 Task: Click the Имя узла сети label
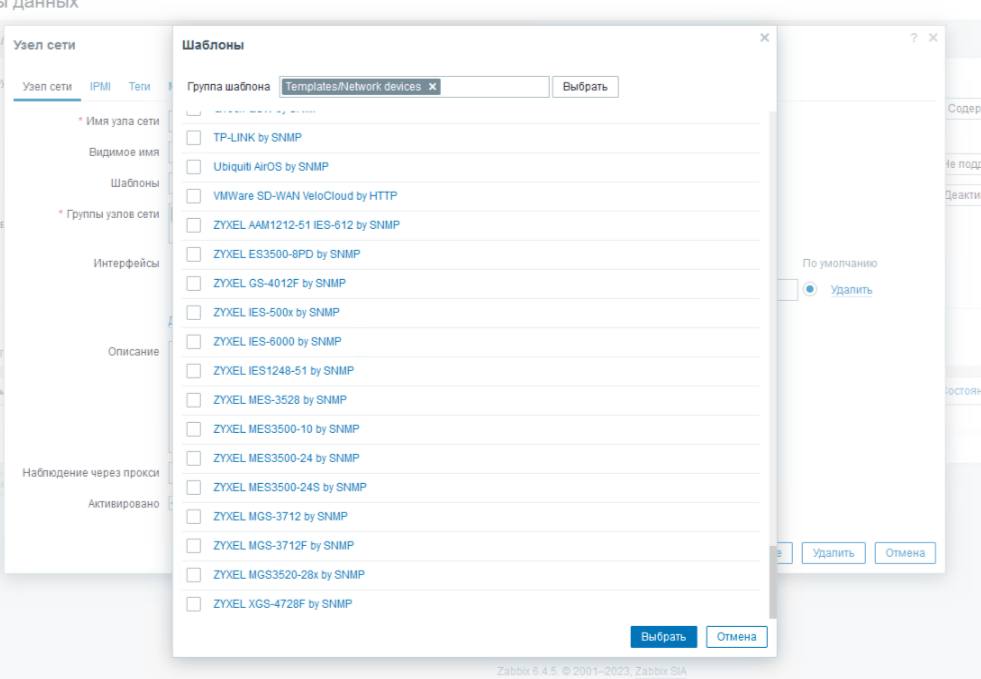pos(123,121)
